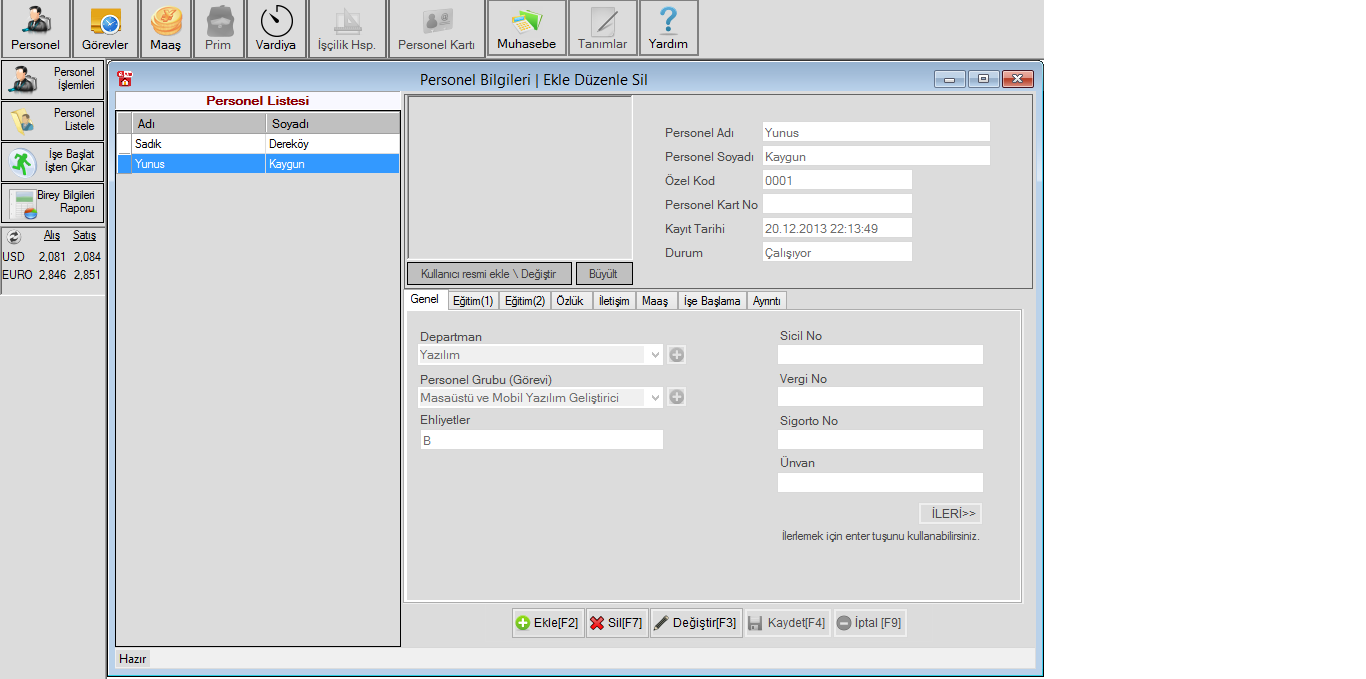Expand the Personel Grubu dropdown

655,398
